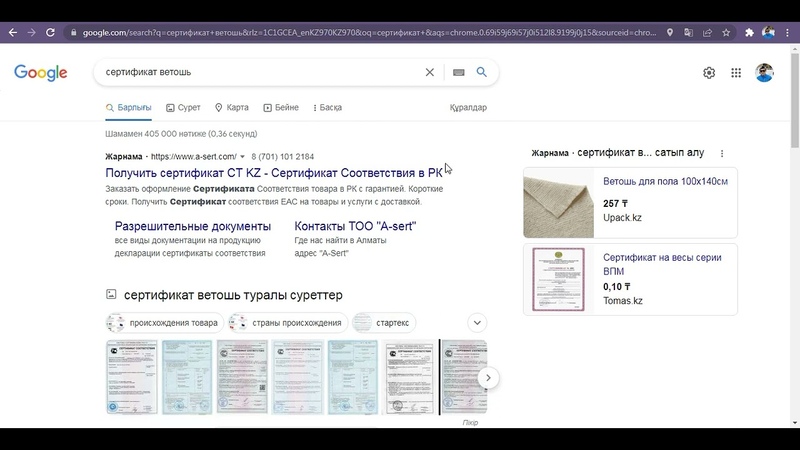This screenshot has width=800, height=450.
Task: Switch to the Бейне tab
Action: 281,108
